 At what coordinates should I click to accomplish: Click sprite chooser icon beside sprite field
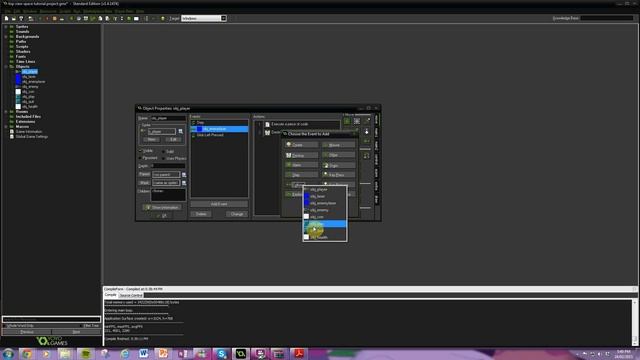[x=180, y=131]
